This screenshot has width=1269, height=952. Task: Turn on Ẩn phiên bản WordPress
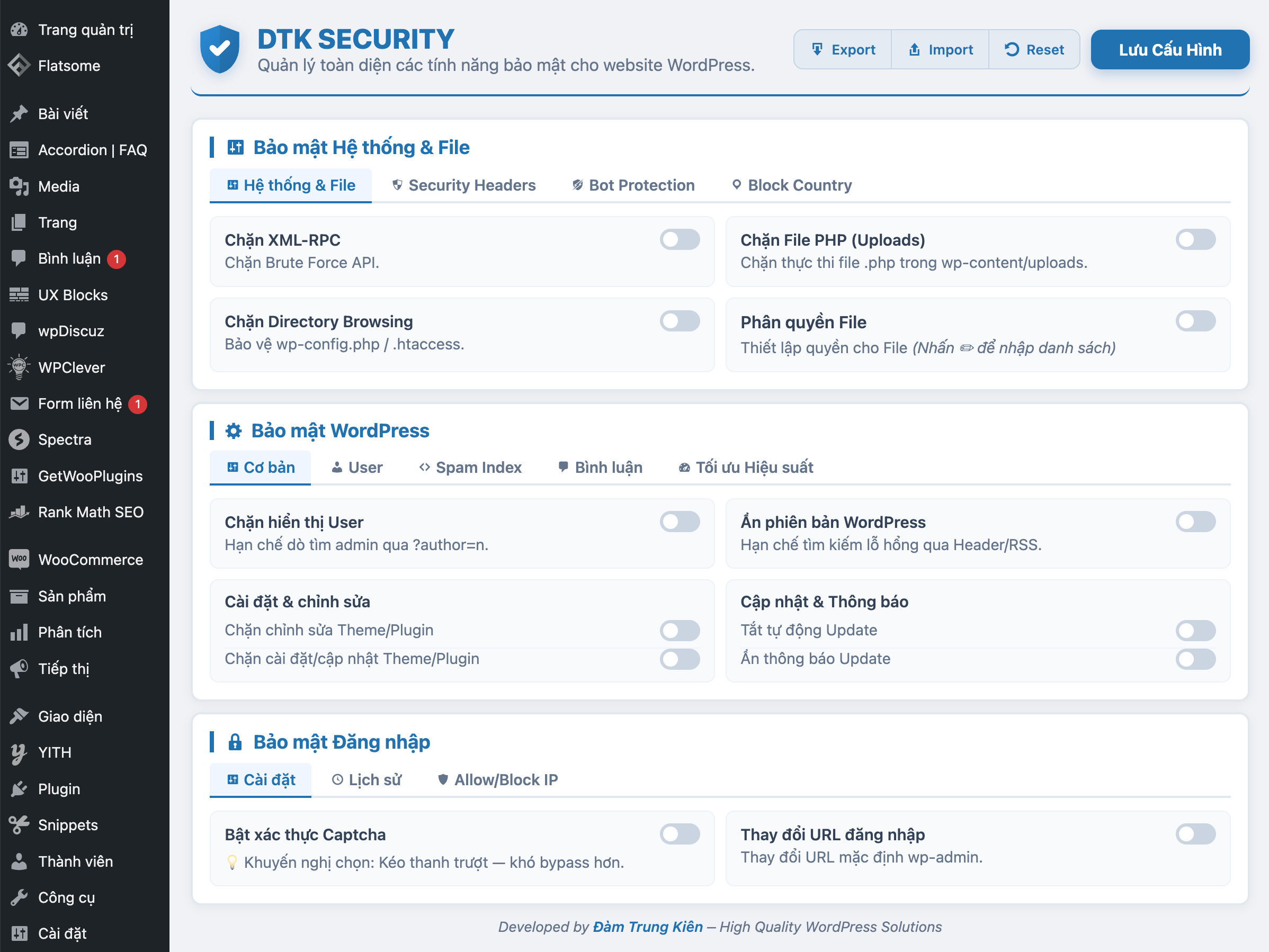click(1195, 522)
